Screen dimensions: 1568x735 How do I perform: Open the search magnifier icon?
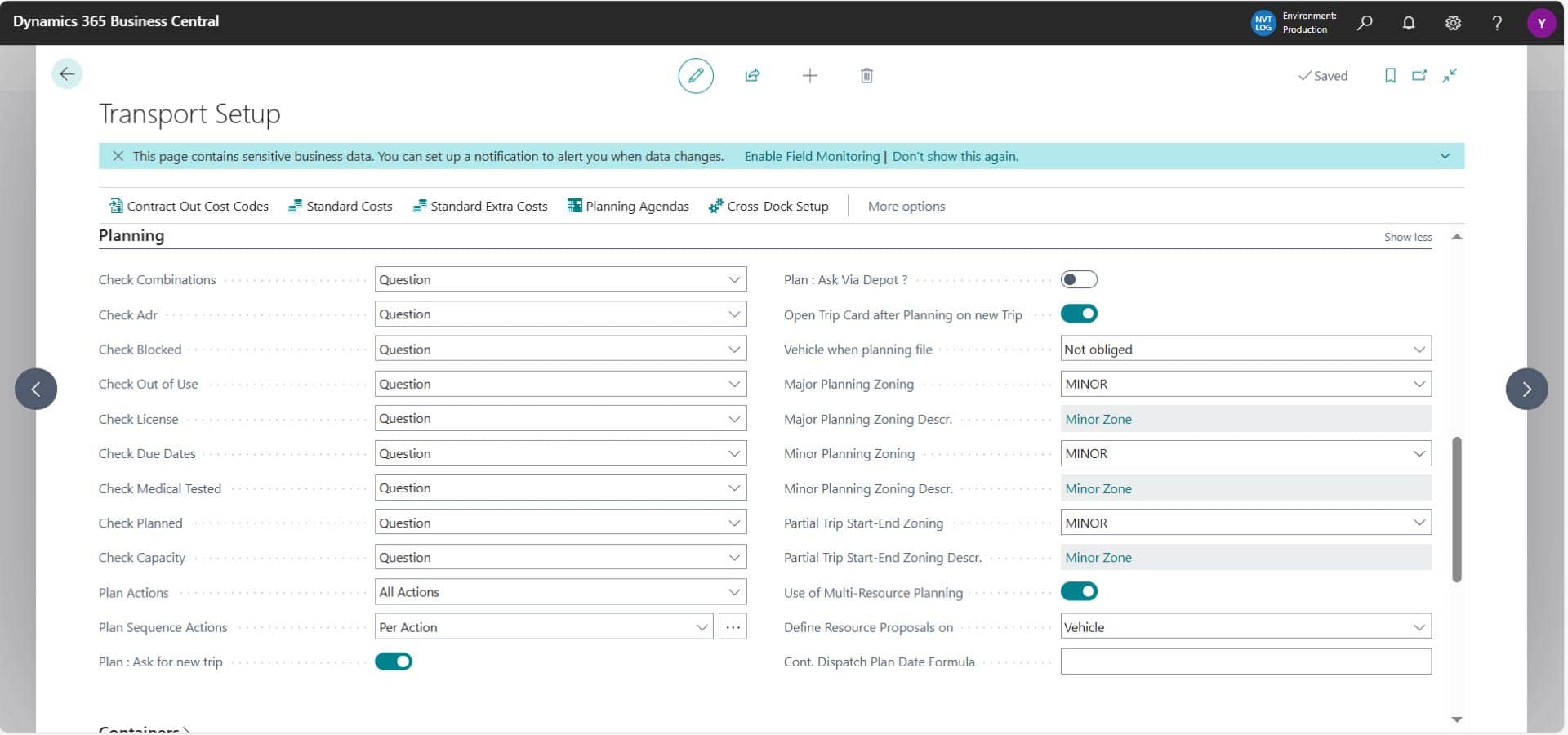1364,22
